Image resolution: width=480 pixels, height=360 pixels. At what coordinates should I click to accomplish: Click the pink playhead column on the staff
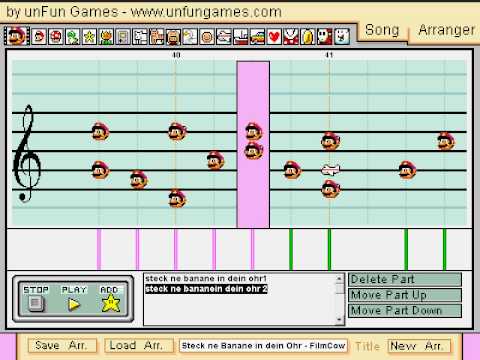(253, 144)
